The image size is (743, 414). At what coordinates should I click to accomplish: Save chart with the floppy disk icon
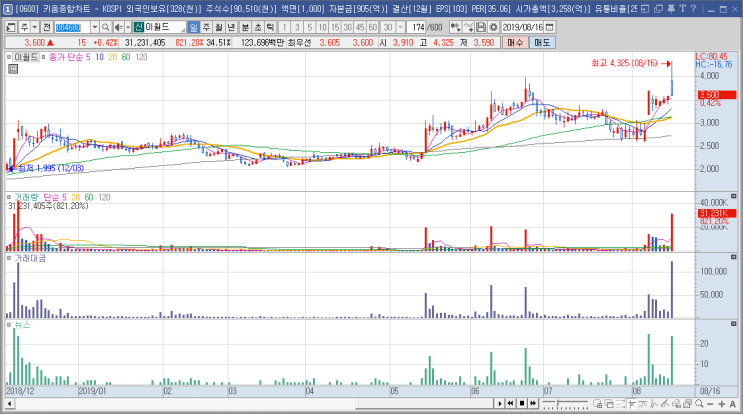point(480,27)
